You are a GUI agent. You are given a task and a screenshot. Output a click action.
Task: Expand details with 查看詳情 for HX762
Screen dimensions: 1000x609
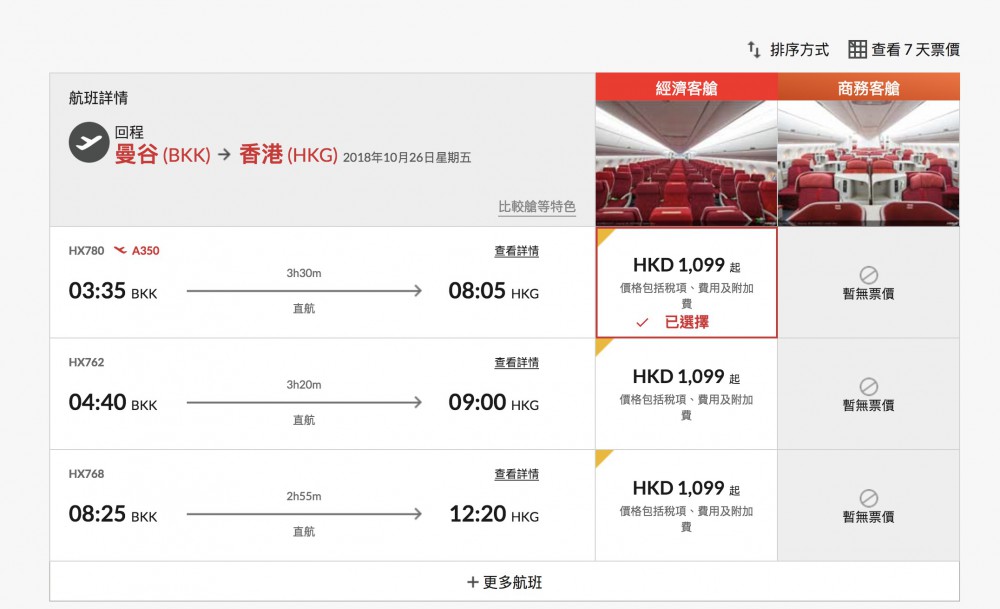pos(515,363)
